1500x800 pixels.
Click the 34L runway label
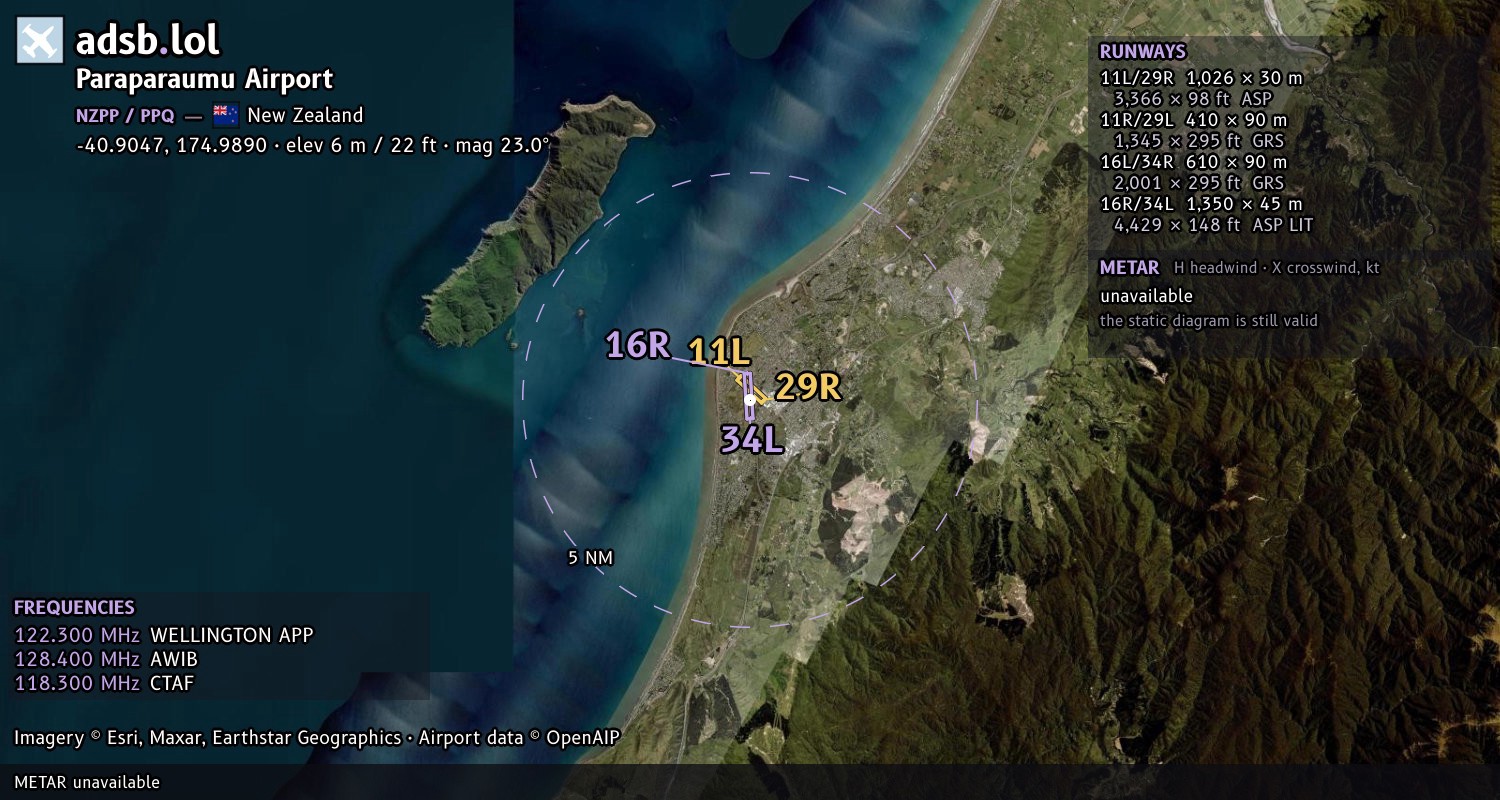(752, 439)
